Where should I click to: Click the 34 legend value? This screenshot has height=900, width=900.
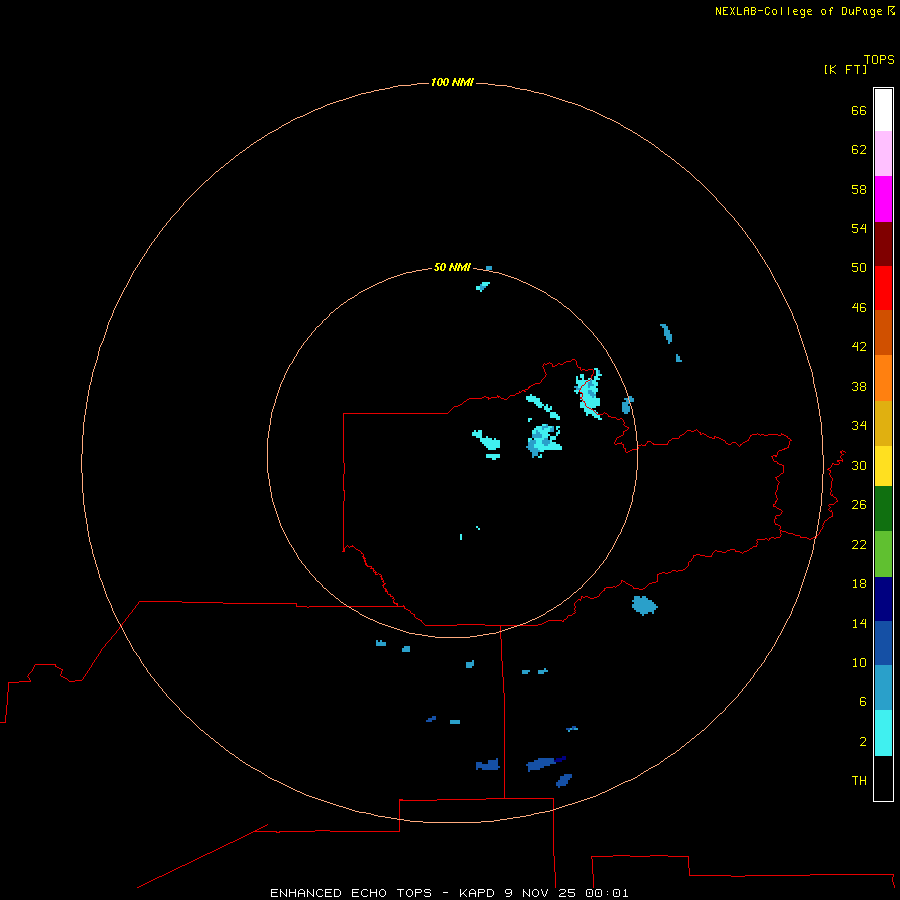coord(859,425)
